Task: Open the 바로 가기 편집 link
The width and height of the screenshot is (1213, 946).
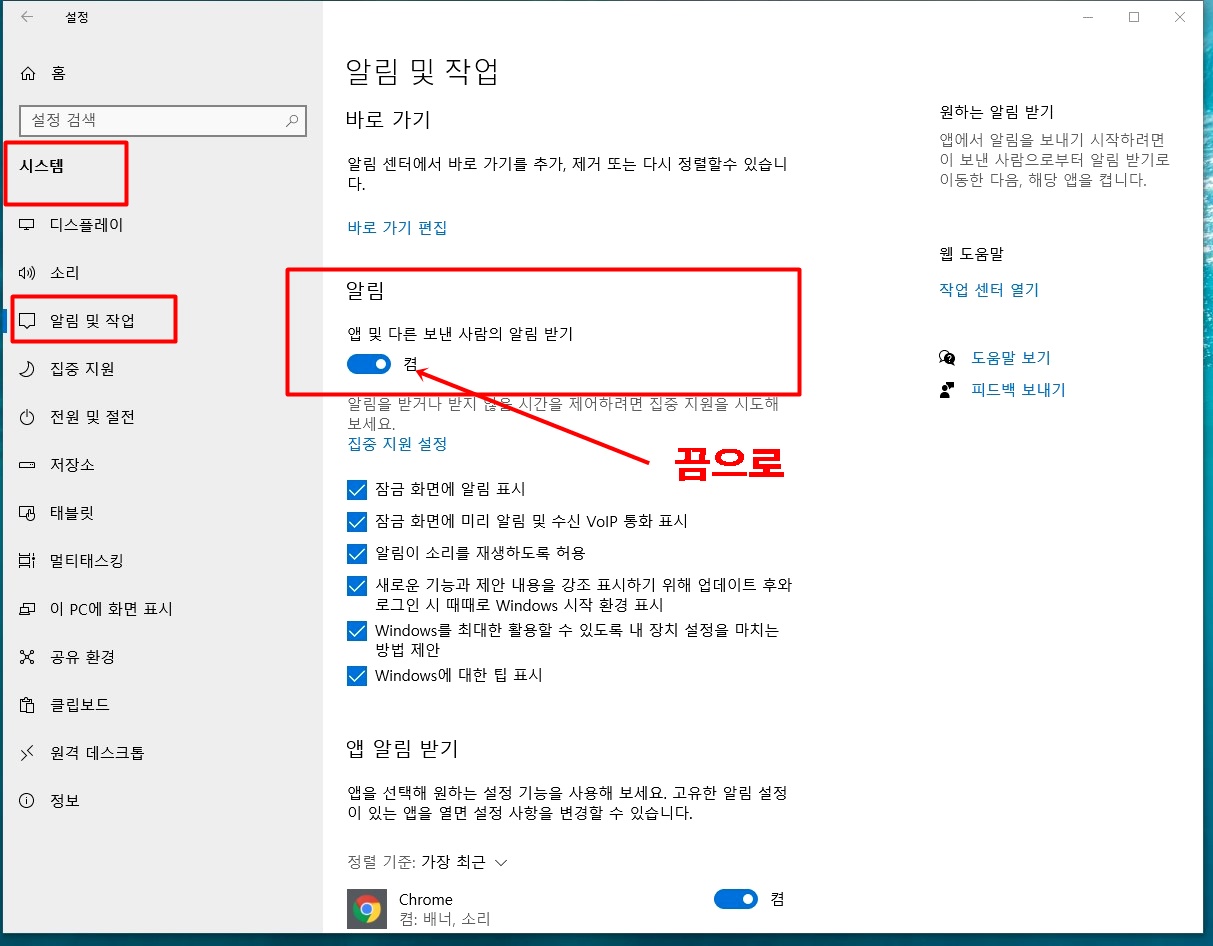Action: coord(397,228)
